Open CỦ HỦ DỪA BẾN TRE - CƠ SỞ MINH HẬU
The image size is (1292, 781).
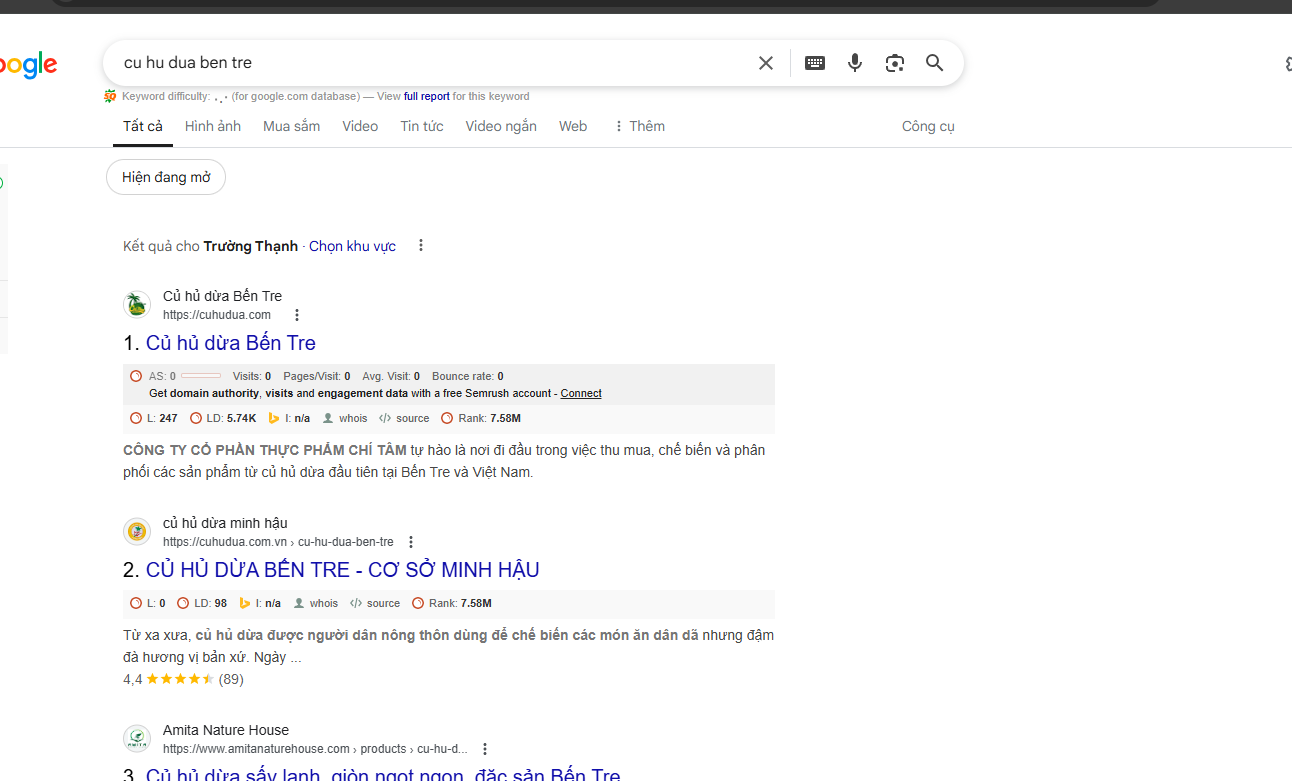[x=343, y=570]
